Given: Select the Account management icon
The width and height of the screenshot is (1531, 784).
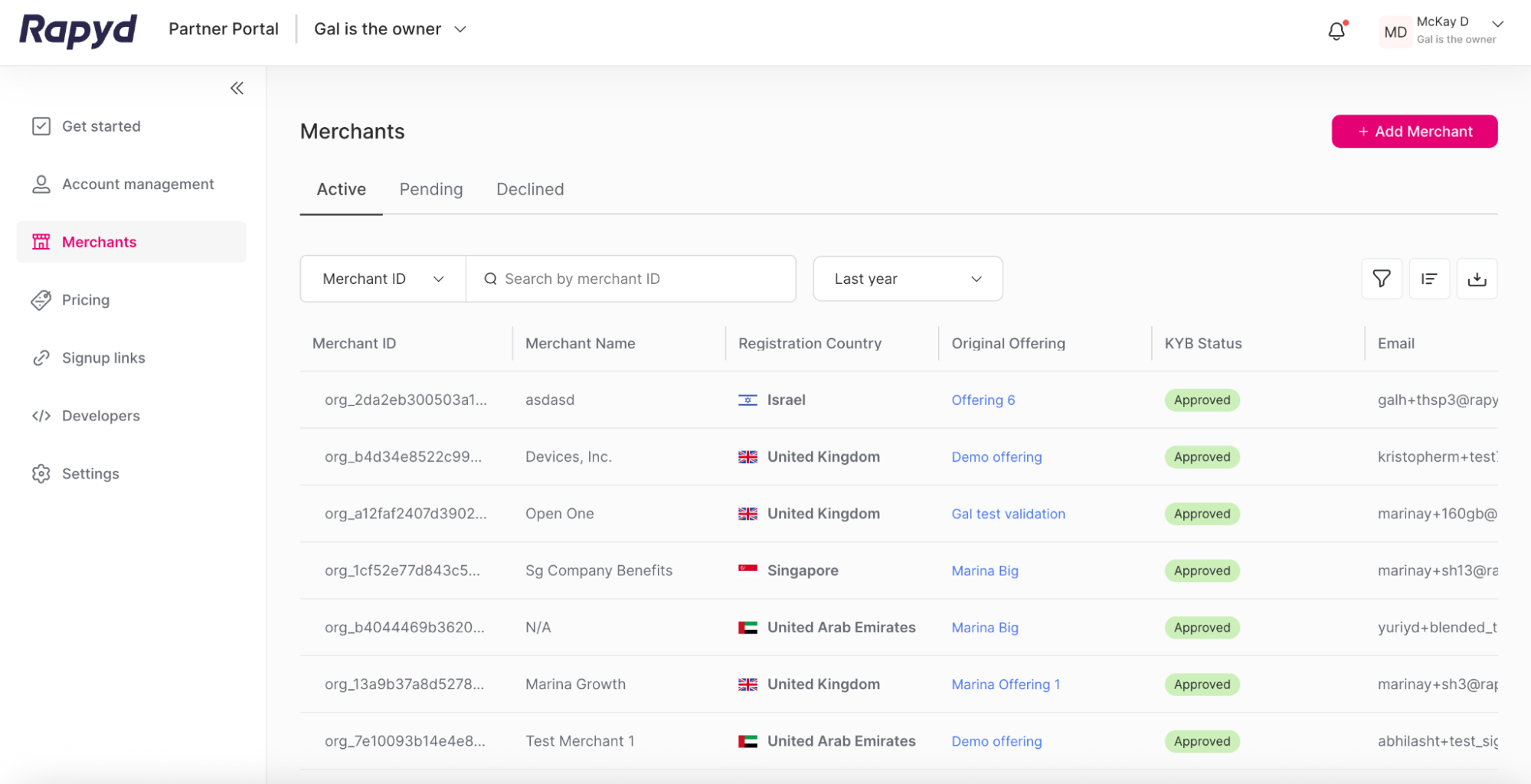Looking at the screenshot, I should (x=41, y=184).
